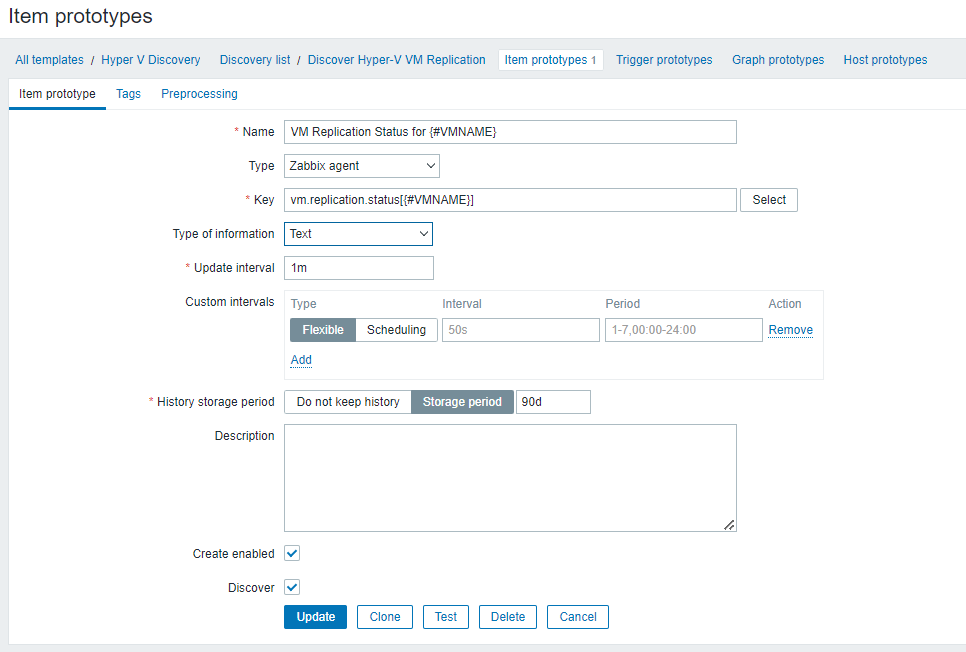Click the Test button
The width and height of the screenshot is (966, 652).
tap(446, 617)
